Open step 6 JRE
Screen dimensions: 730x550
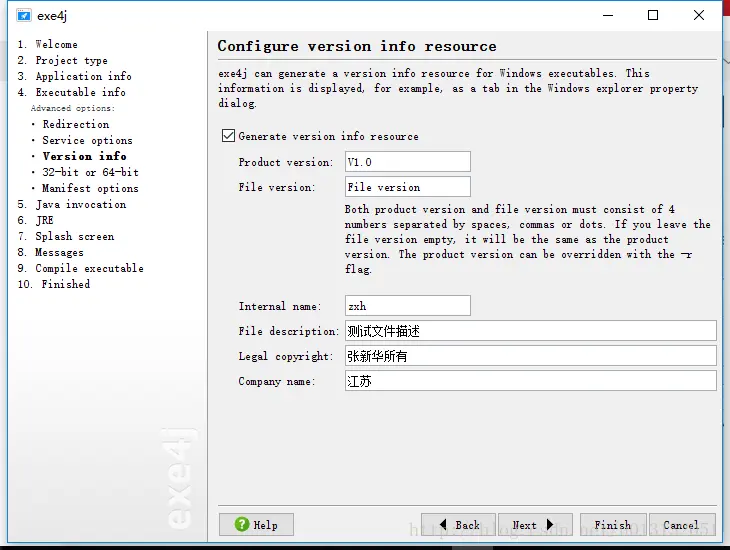[x=35, y=220]
